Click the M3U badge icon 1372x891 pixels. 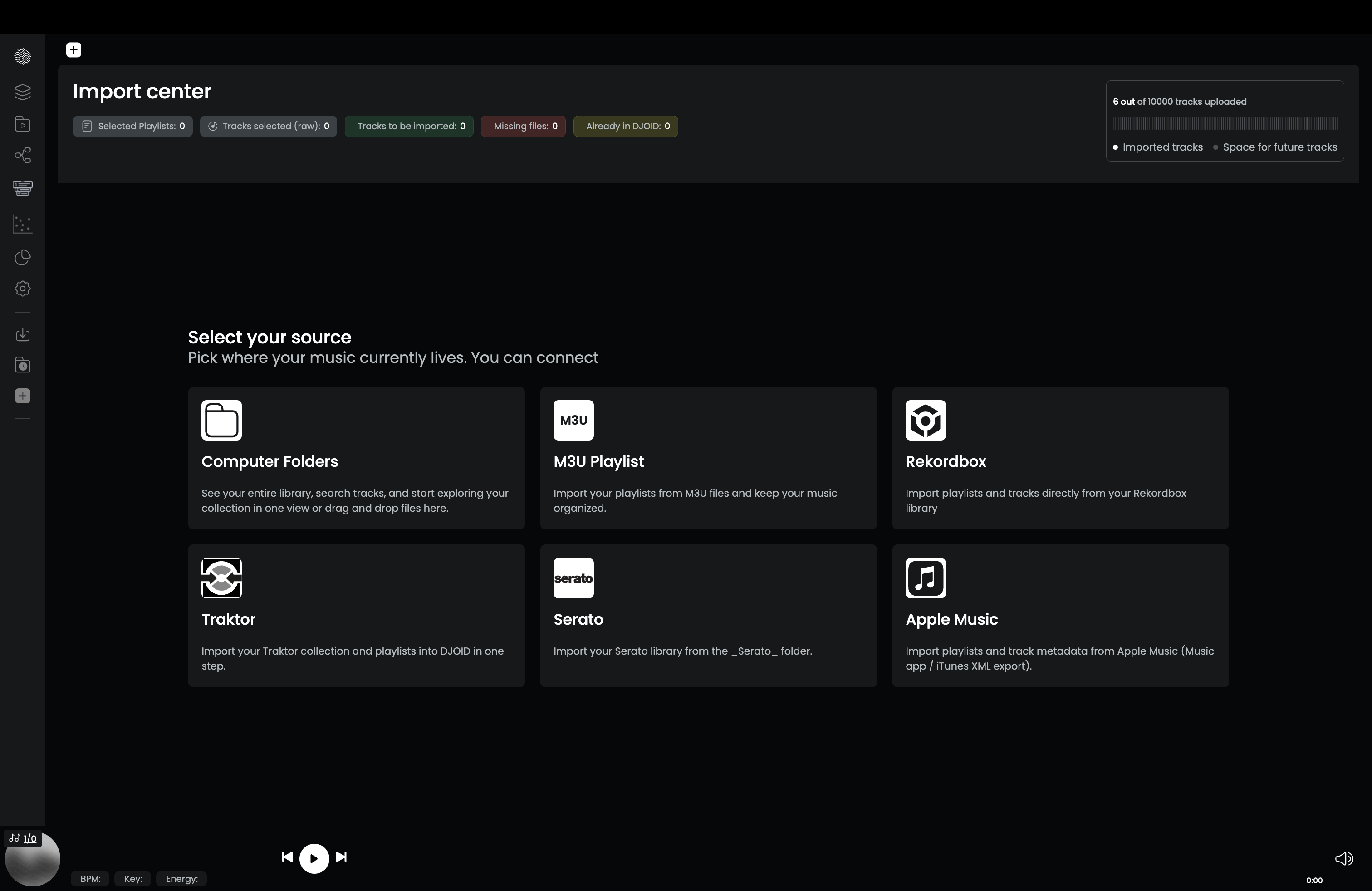[x=573, y=420]
